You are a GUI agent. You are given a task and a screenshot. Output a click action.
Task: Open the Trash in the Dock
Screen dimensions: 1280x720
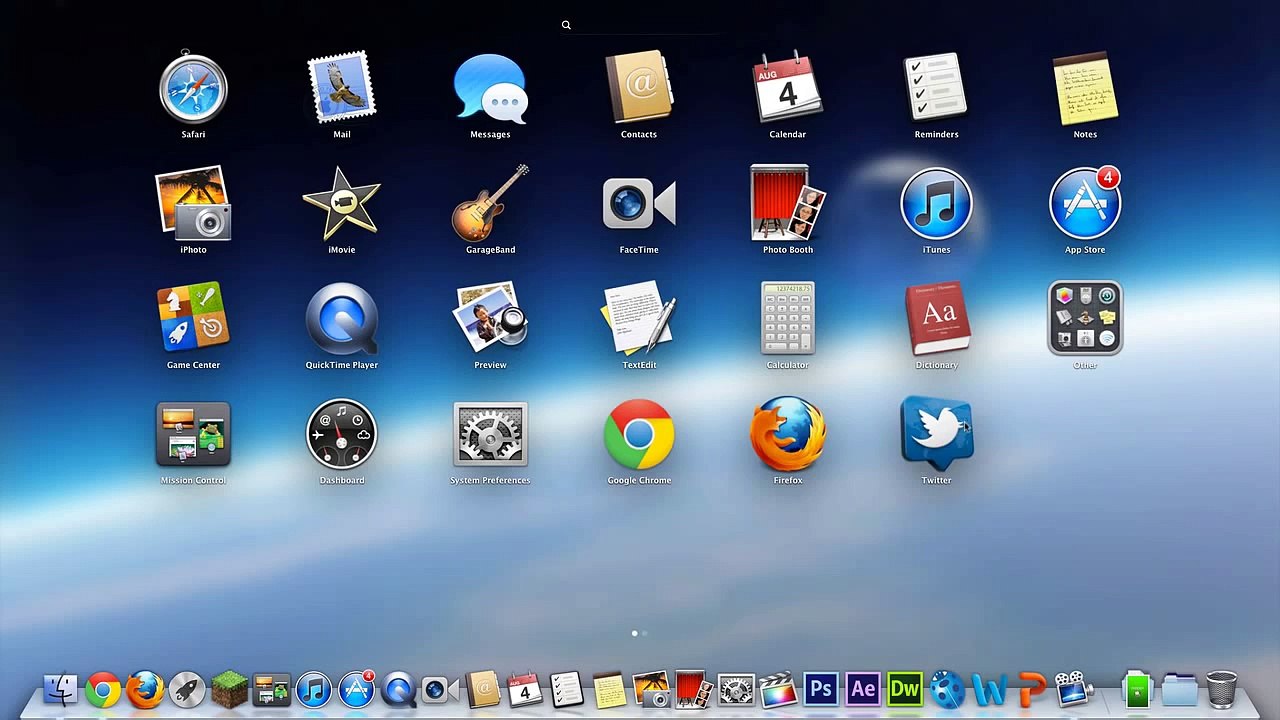tap(1221, 689)
